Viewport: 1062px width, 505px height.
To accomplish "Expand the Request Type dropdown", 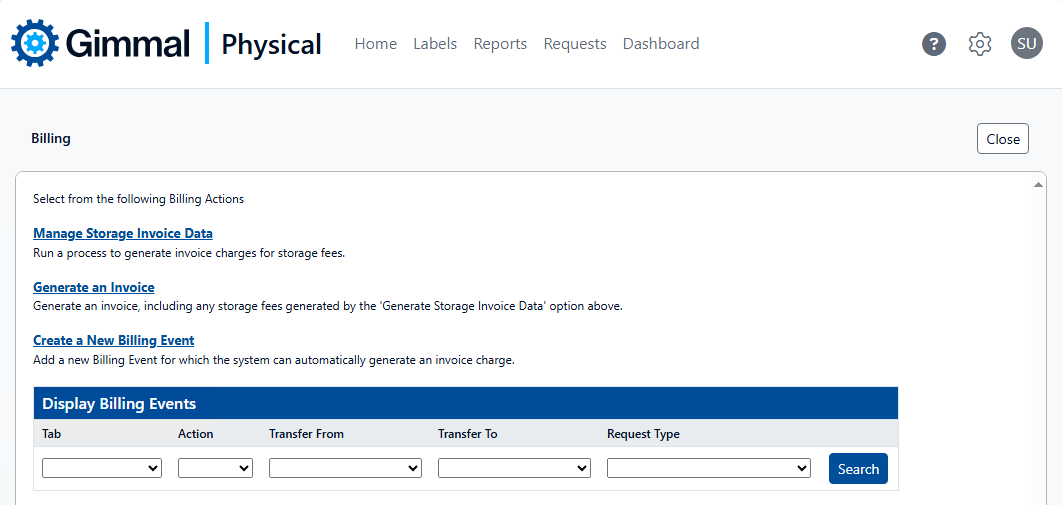I will [708, 468].
